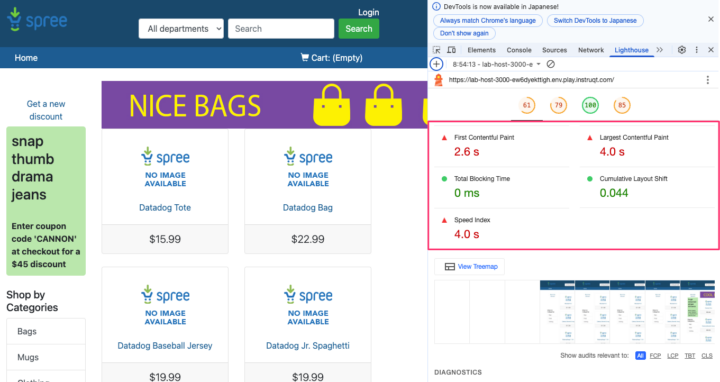Open DevTools three-dot customize menu

click(697, 50)
